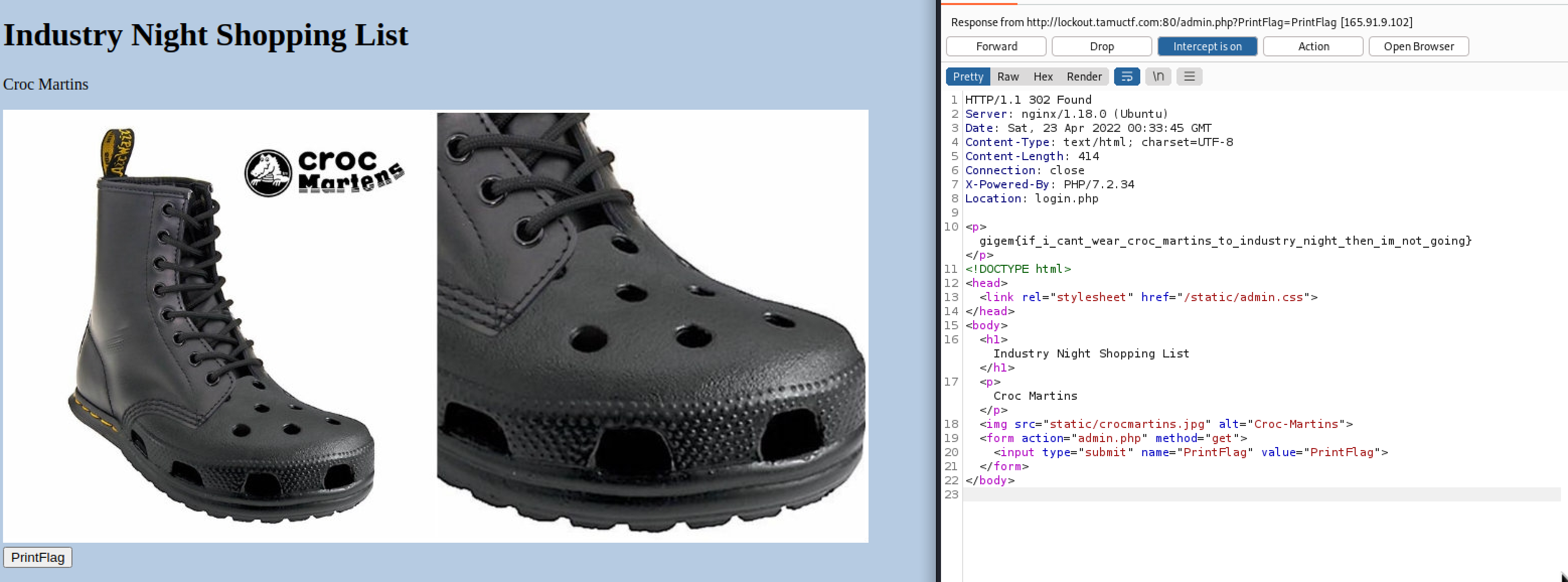Viewport: 1568px width, 582px height.
Task: Click the 'Response from http://lockout.tamuctf.com' title text
Action: (1182, 23)
